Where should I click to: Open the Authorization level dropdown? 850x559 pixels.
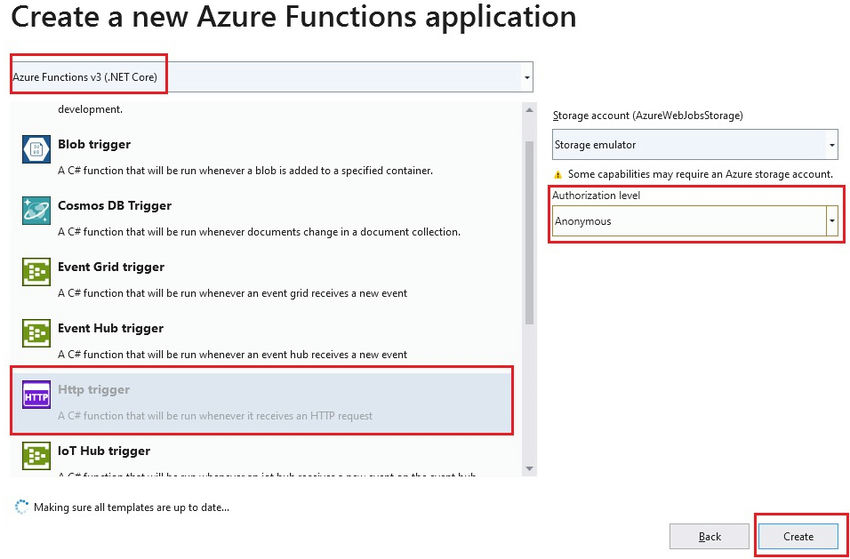832,221
